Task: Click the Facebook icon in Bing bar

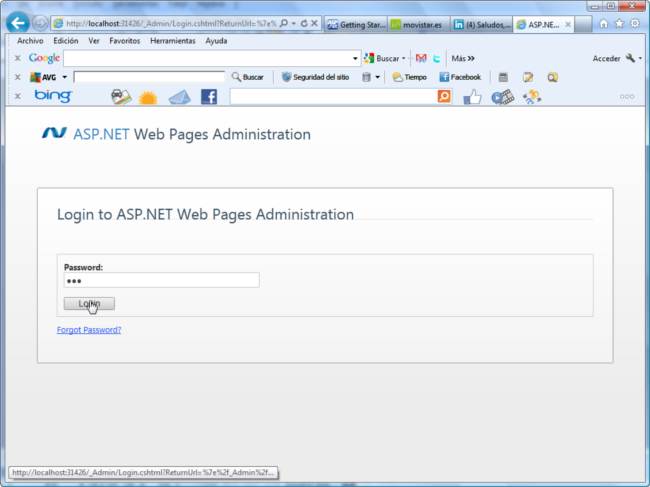Action: pyautogui.click(x=209, y=97)
